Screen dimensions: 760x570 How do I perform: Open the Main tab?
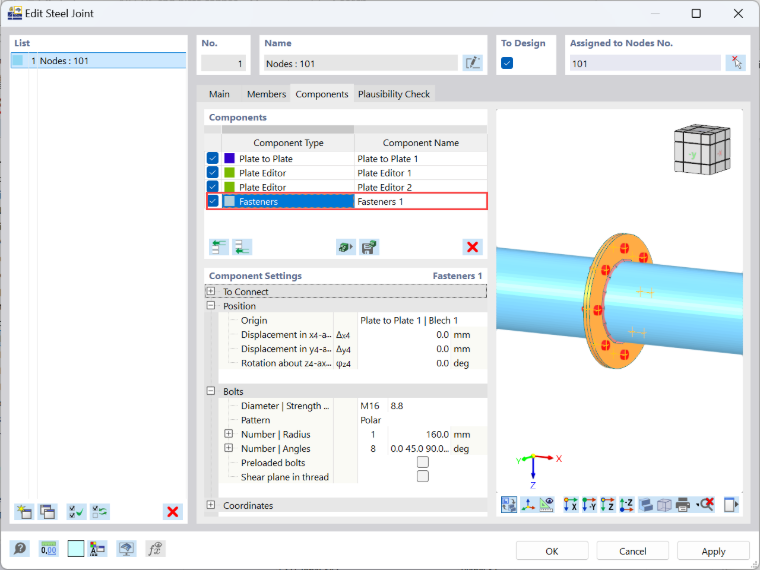click(x=219, y=94)
